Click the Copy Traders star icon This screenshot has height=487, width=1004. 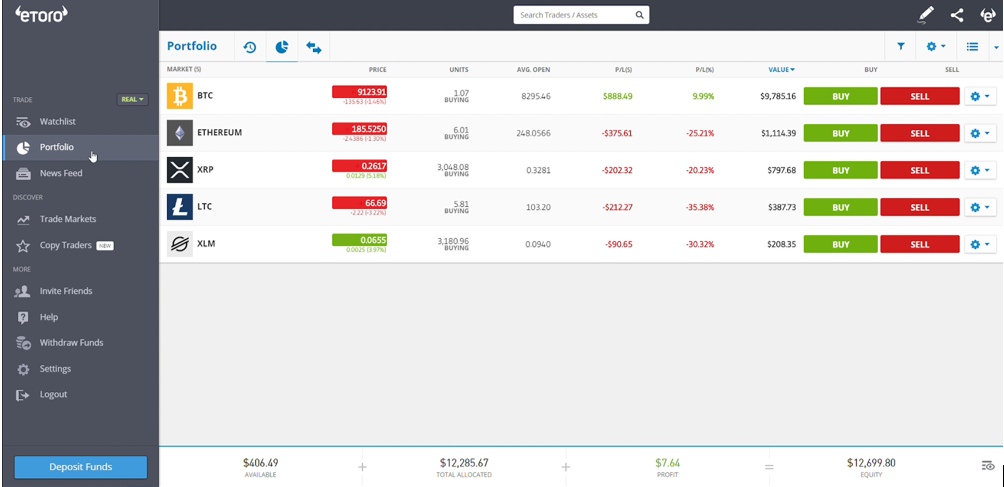(23, 246)
